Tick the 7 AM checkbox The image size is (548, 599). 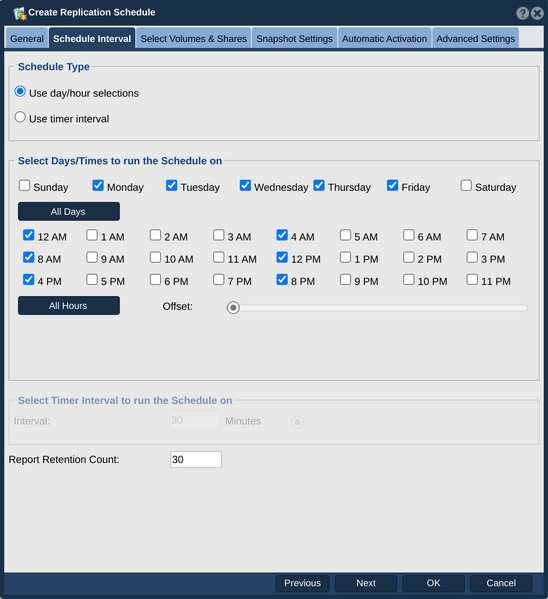[472, 235]
